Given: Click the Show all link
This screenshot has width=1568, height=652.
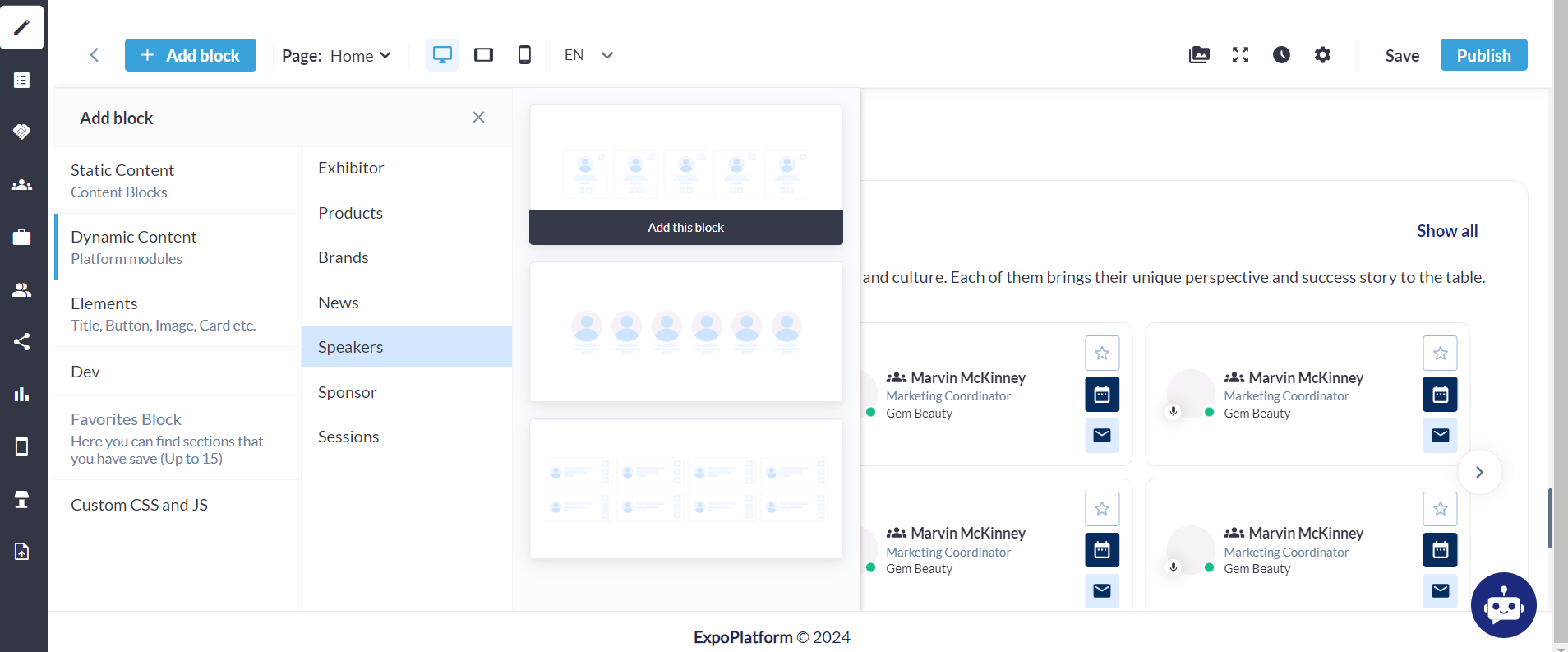Looking at the screenshot, I should 1447,231.
